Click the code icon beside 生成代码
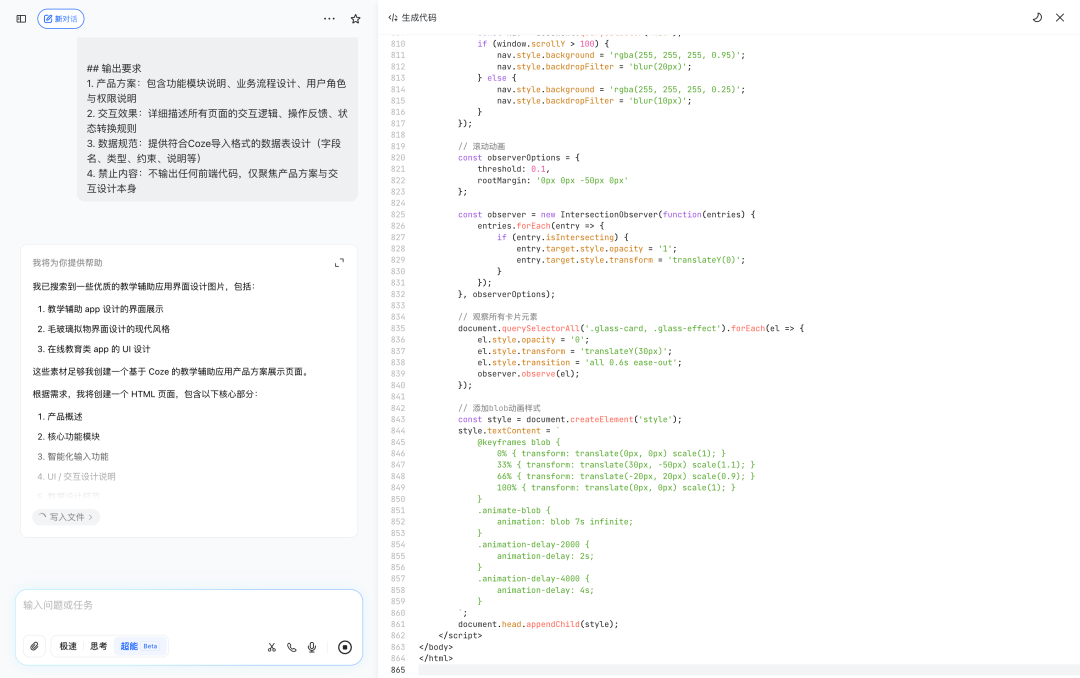 pyautogui.click(x=392, y=17)
